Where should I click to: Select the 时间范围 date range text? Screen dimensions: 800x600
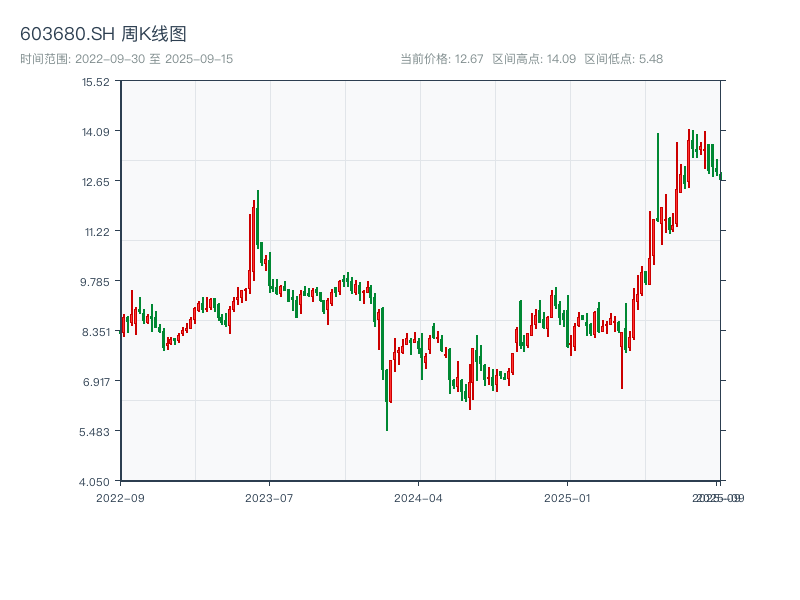[x=127, y=59]
